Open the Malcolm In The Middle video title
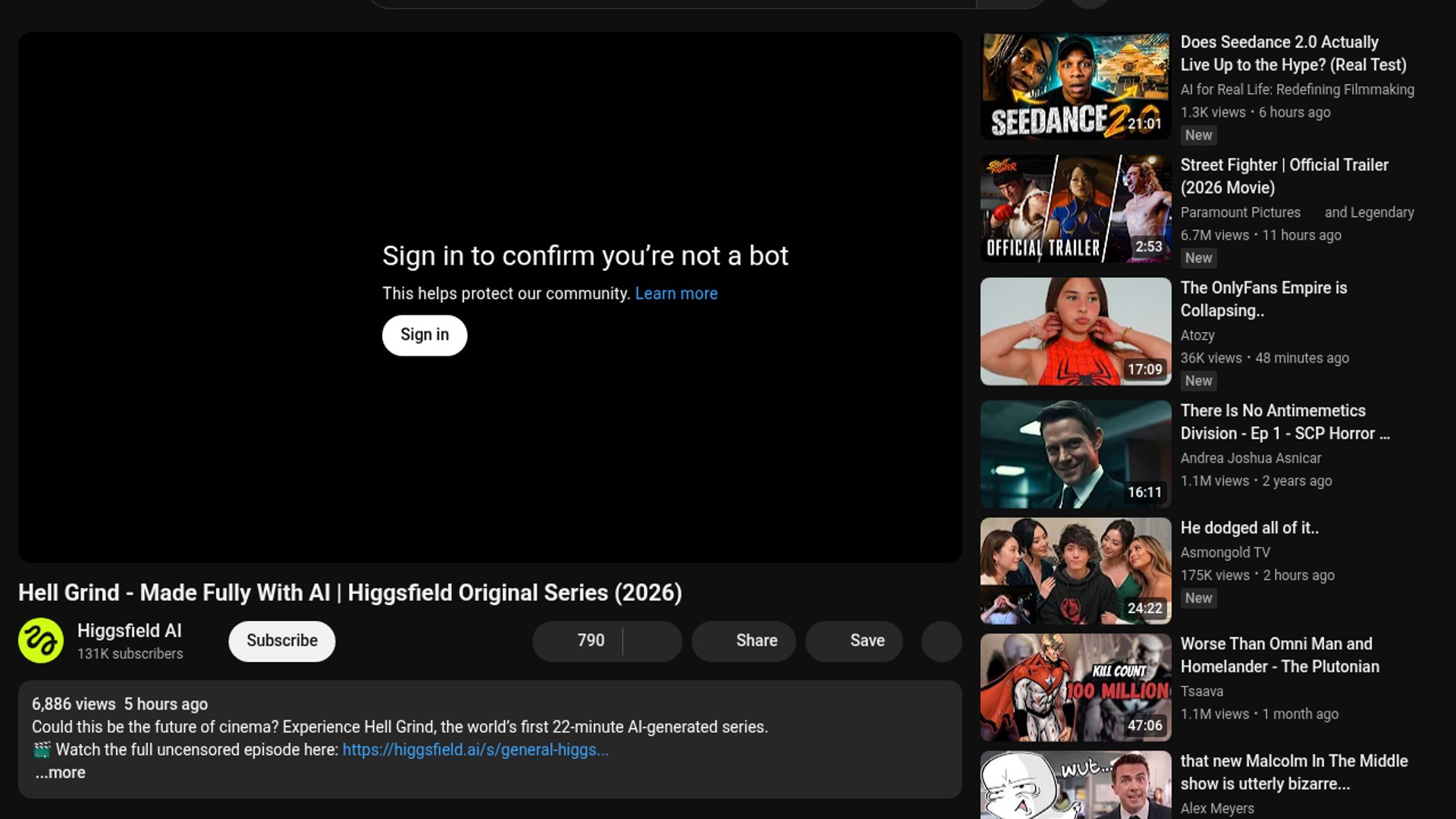The height and width of the screenshot is (819, 1456). 1294,772
